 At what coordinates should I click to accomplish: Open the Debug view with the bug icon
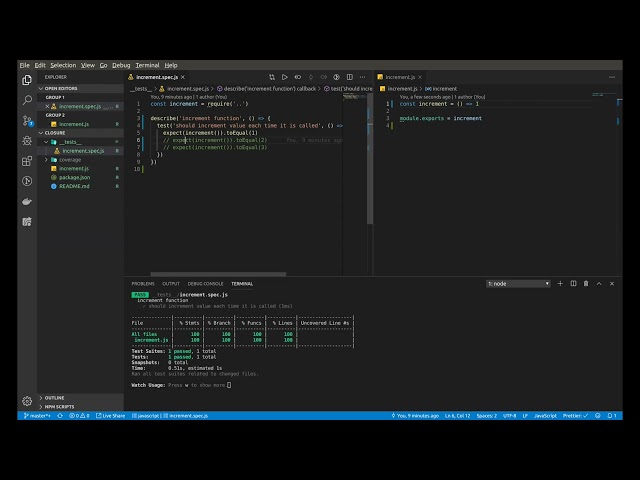27,140
